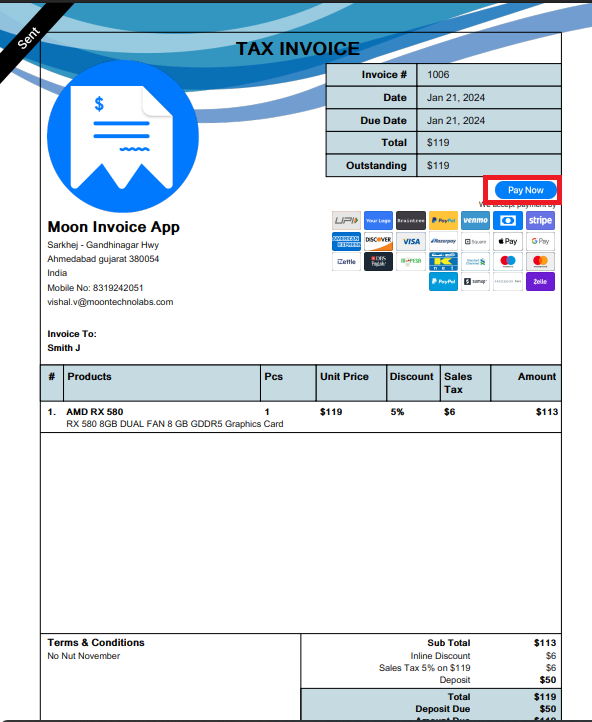Viewport: 592px width, 722px height.
Task: Click the iZettle payment icon
Action: click(346, 262)
